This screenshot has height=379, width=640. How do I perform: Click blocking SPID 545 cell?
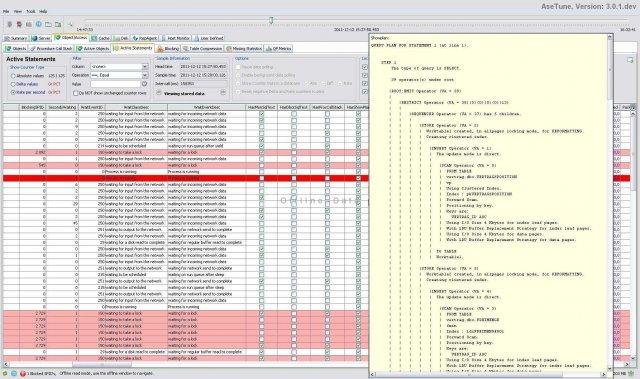(32, 165)
